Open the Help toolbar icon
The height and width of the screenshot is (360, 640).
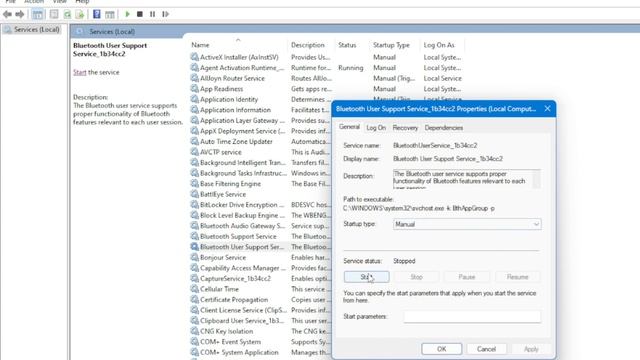97,14
